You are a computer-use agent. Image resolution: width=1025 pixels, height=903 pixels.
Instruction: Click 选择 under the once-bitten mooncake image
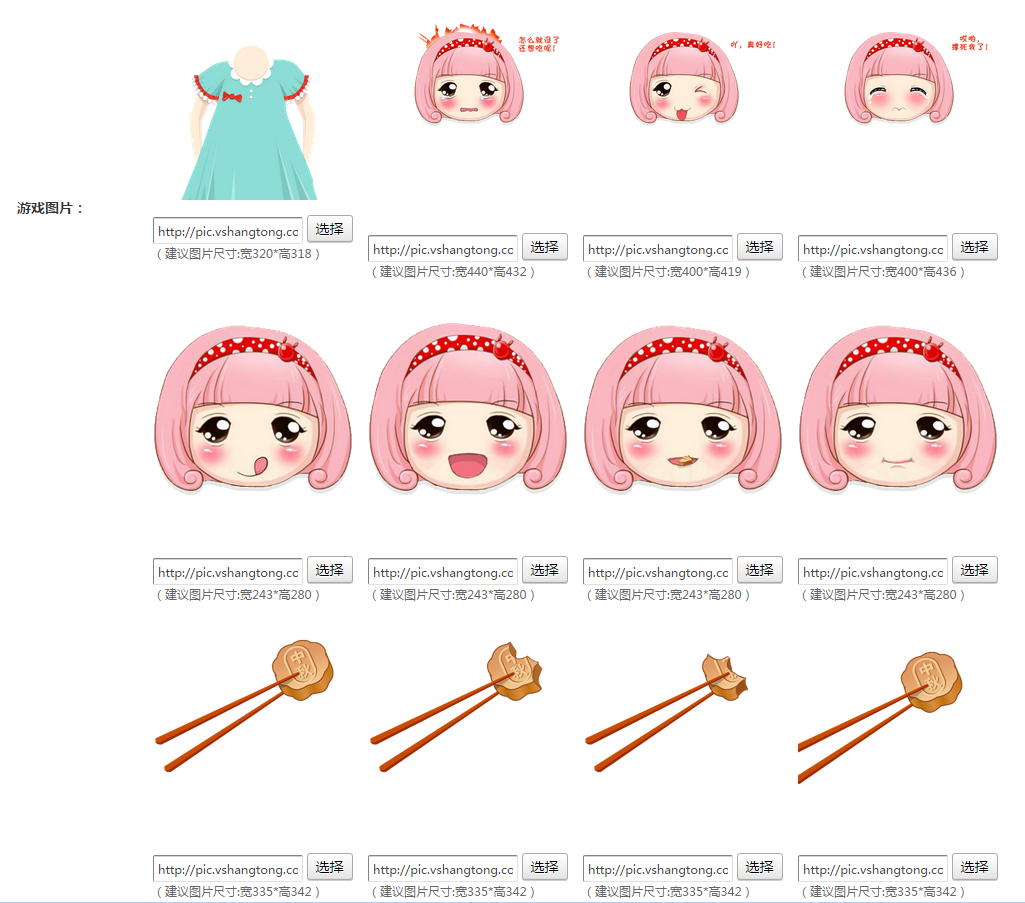pyautogui.click(x=545, y=867)
